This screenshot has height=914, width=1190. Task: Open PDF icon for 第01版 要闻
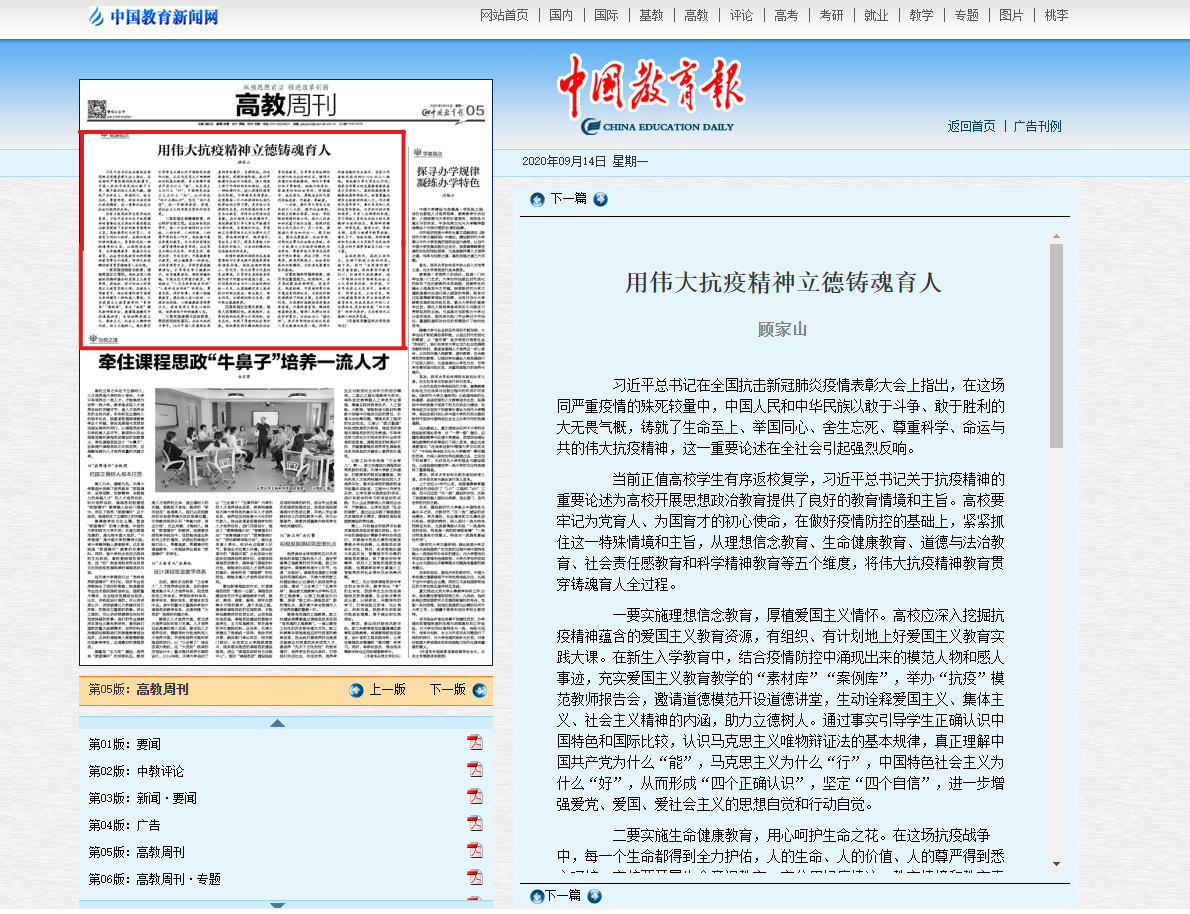[475, 743]
